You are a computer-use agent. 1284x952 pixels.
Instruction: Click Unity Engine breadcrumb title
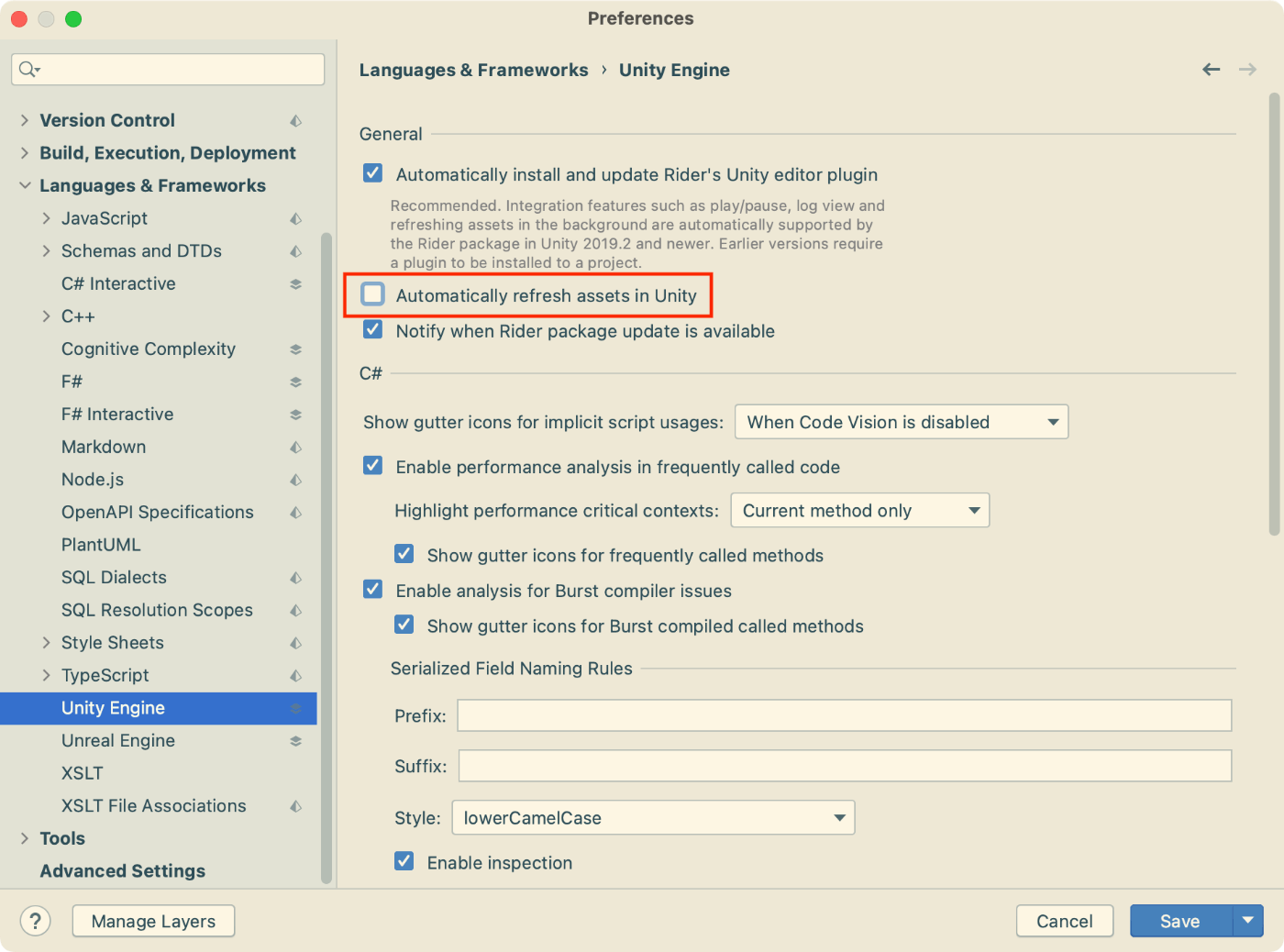pyautogui.click(x=674, y=70)
